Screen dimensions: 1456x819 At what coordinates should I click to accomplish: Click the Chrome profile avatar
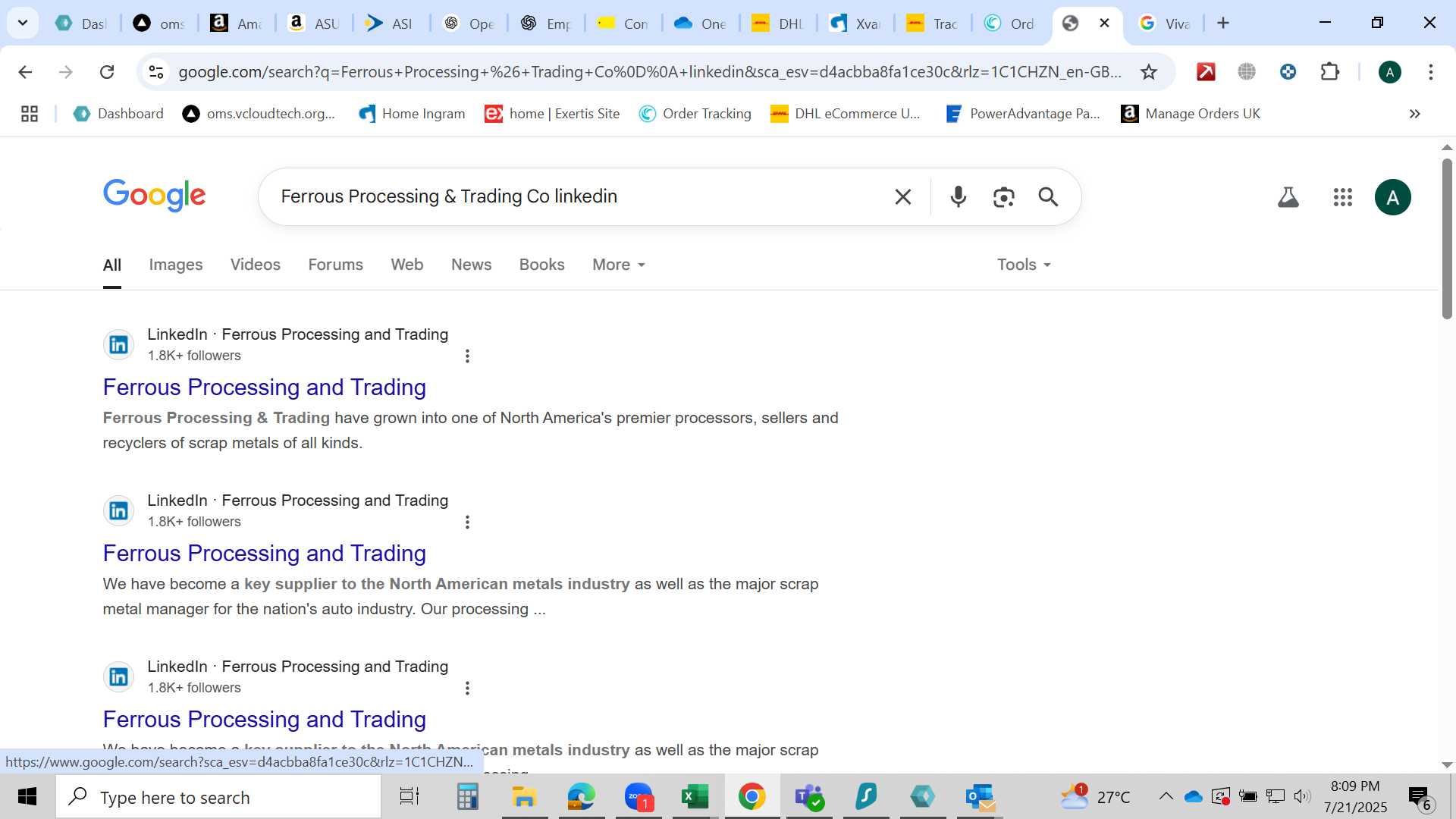pos(1389,72)
